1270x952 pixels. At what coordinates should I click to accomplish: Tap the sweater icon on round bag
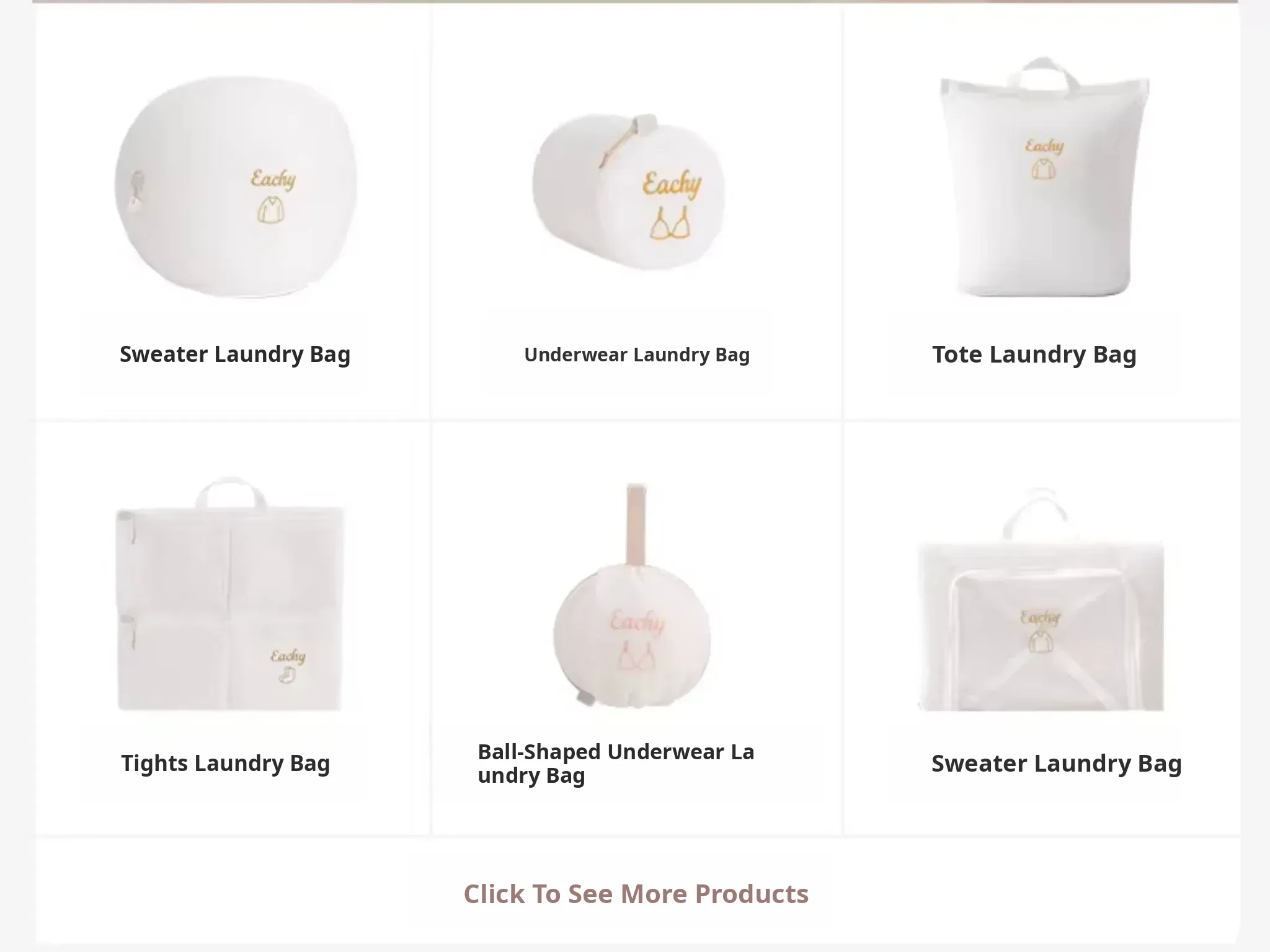click(271, 209)
